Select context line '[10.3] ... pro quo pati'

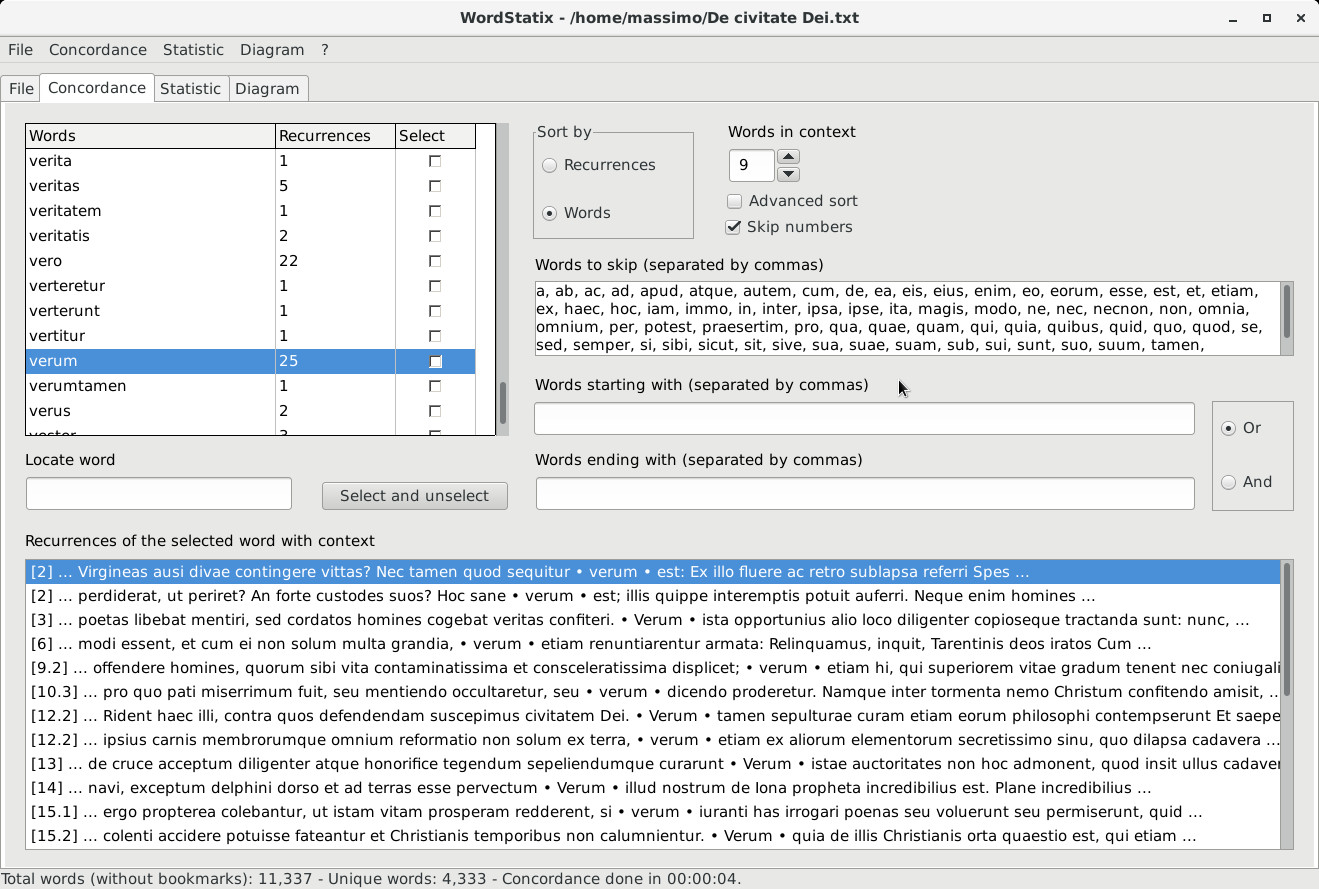653,692
